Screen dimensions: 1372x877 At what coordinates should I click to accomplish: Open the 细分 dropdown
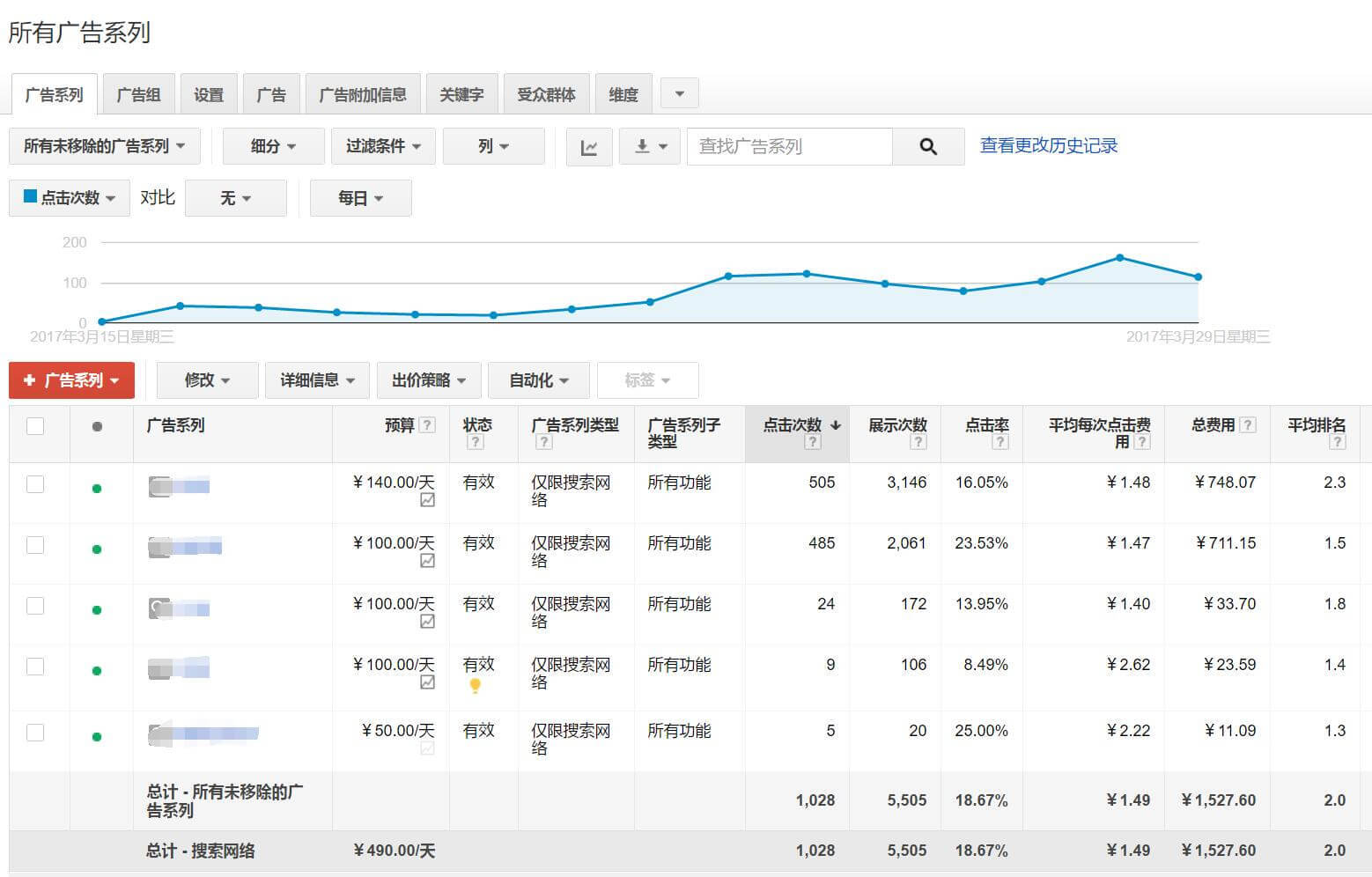coord(274,146)
